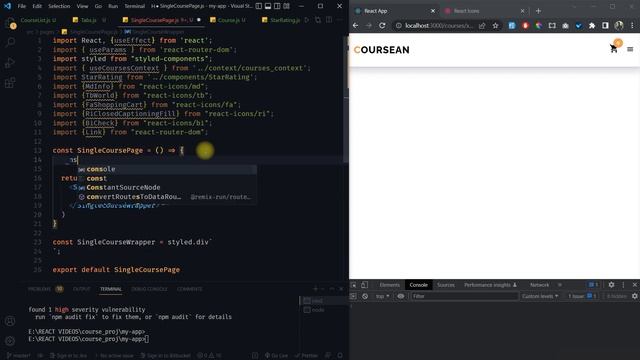Toggle the secondary sidebar layout icon
The height and width of the screenshot is (360, 640).
click(277, 6)
